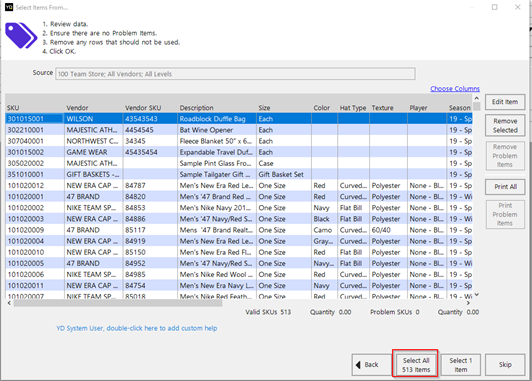
Task: Click the Edit Item button
Action: [x=505, y=102]
